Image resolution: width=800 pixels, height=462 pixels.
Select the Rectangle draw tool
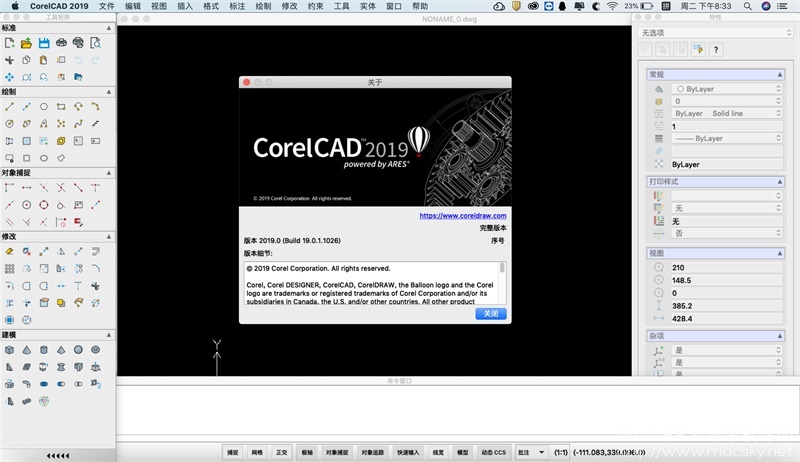tap(61, 107)
